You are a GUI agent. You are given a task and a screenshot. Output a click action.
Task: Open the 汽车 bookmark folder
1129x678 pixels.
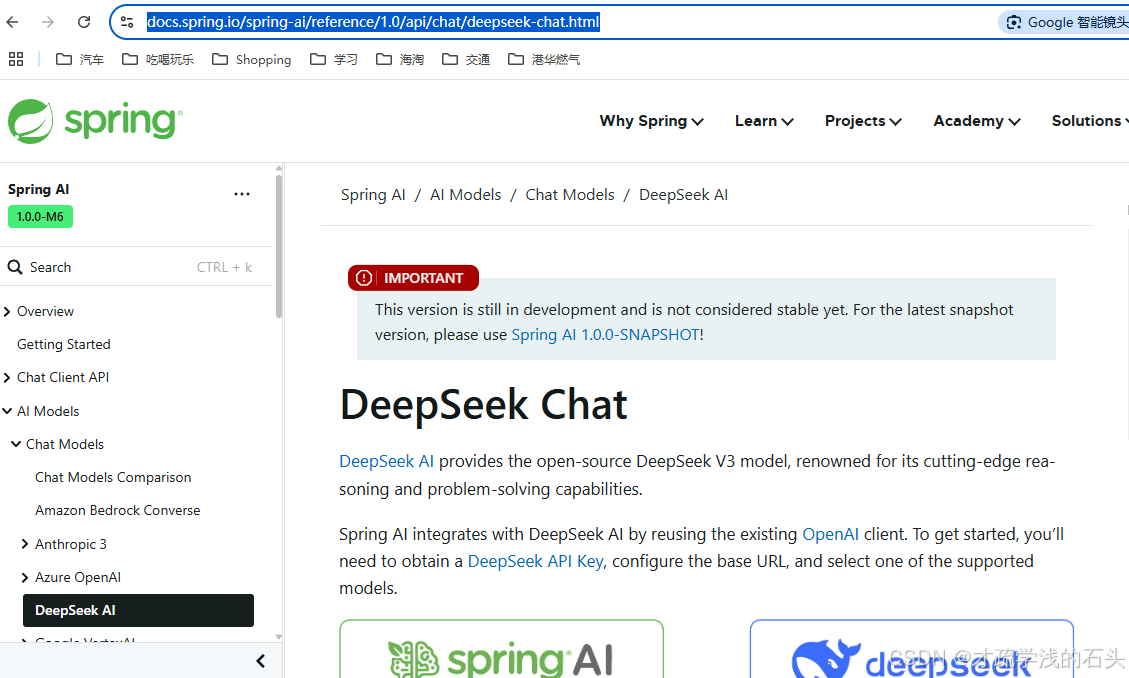tap(80, 59)
